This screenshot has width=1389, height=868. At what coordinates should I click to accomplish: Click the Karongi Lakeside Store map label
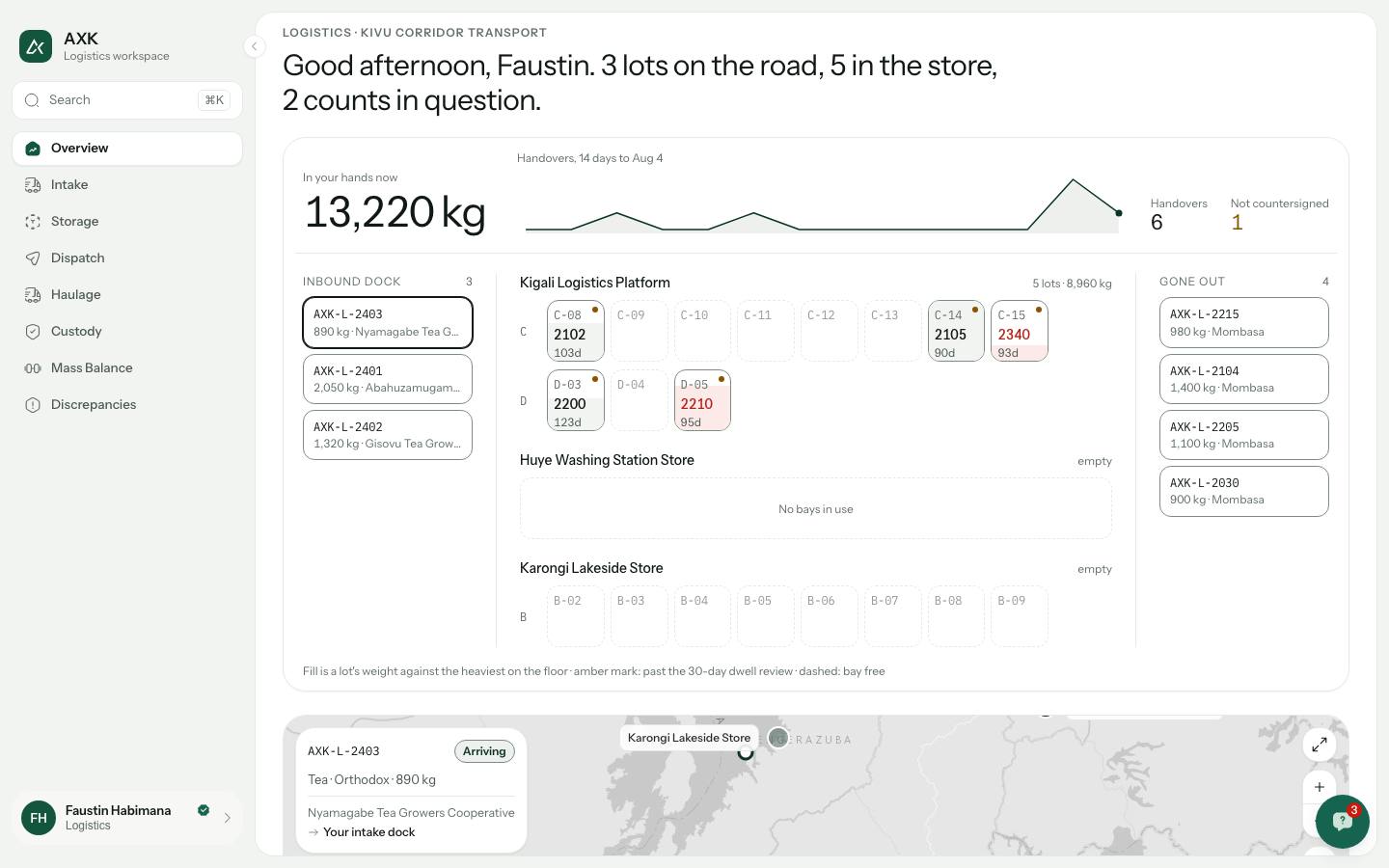click(689, 738)
